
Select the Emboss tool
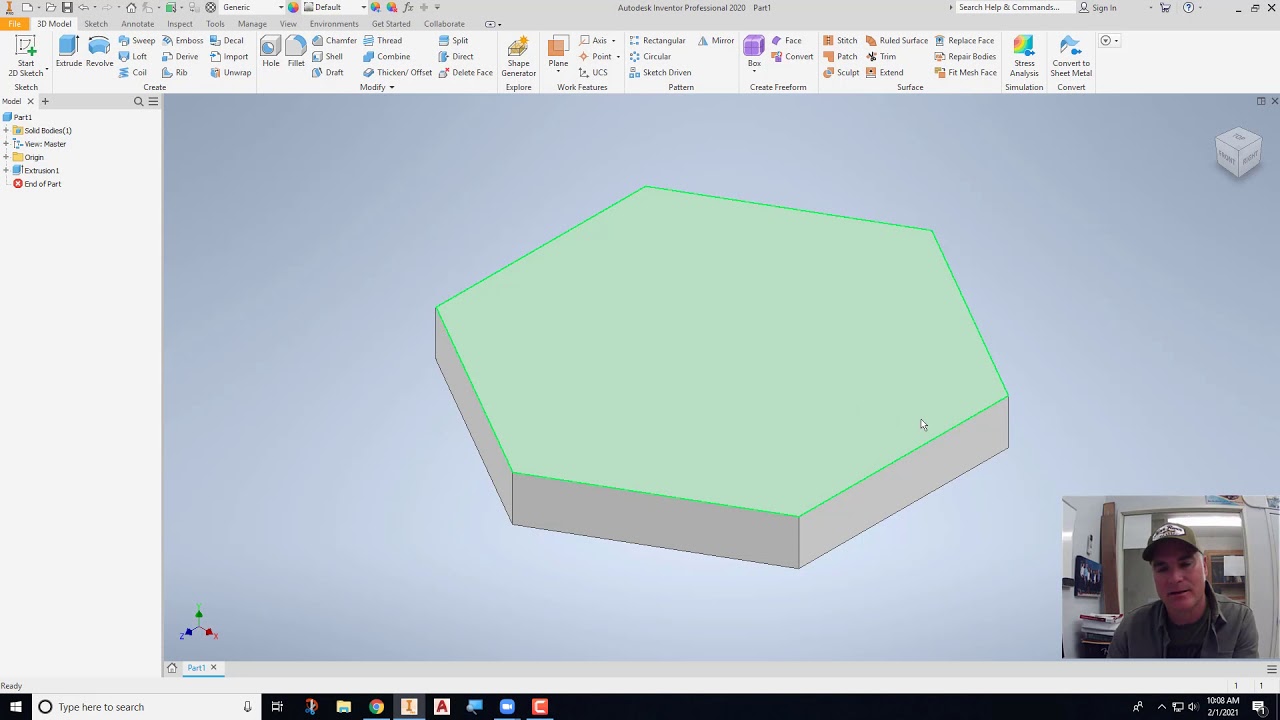coord(182,41)
